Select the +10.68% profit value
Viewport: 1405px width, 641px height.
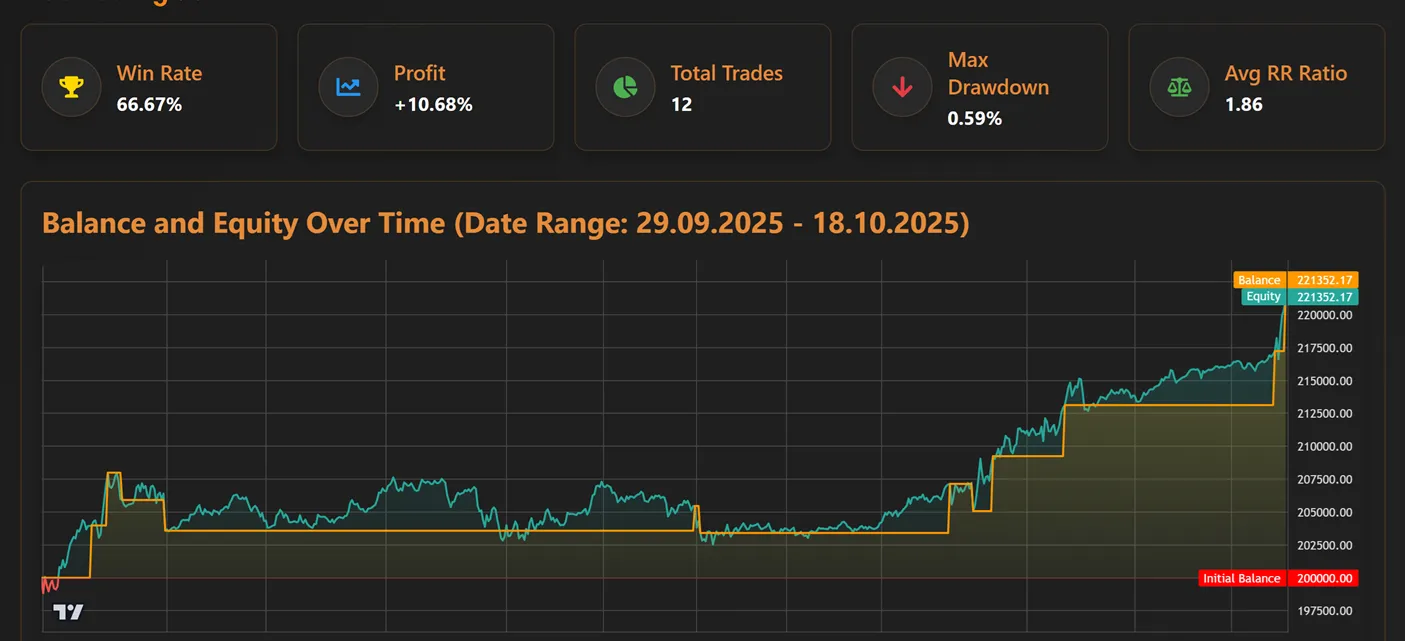(x=433, y=104)
